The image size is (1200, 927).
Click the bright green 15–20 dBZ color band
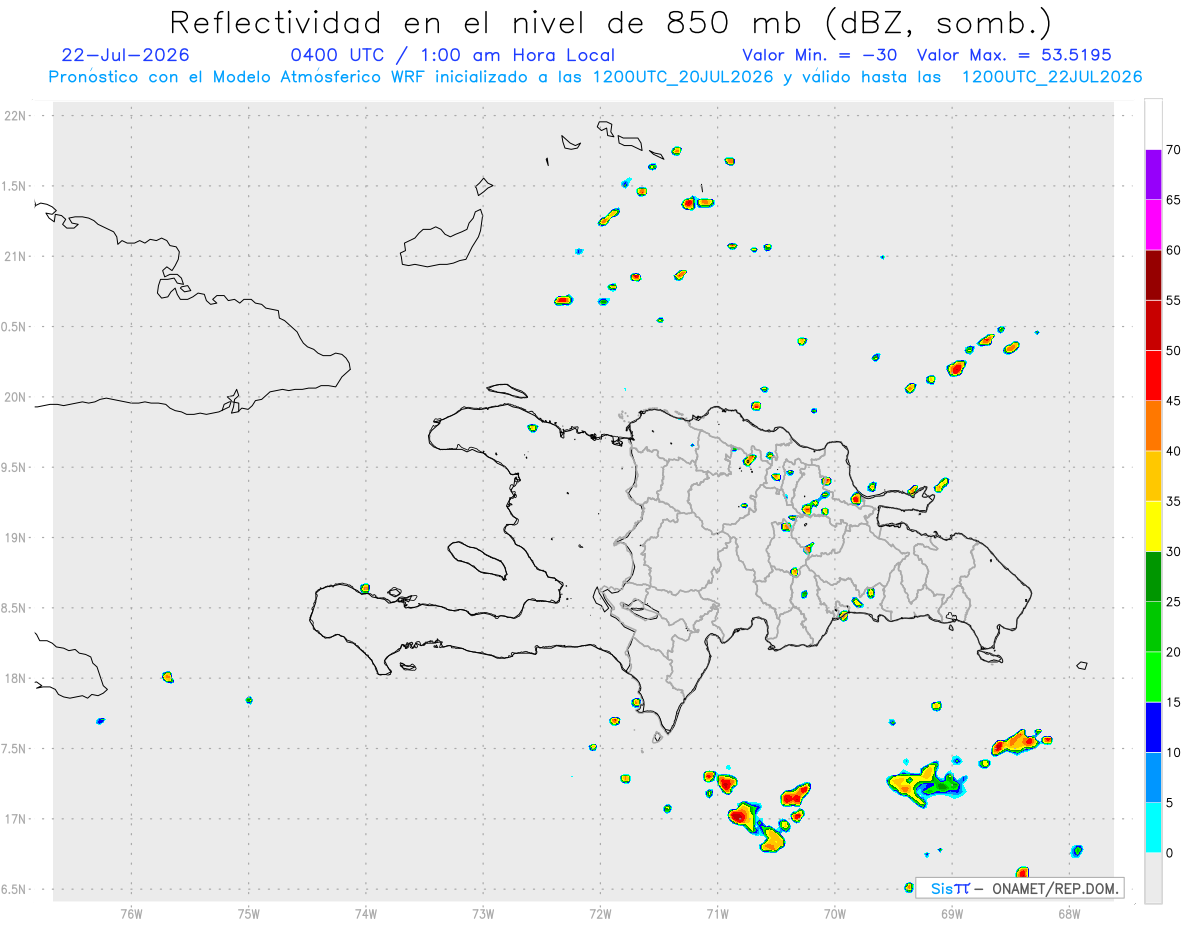(x=1153, y=677)
